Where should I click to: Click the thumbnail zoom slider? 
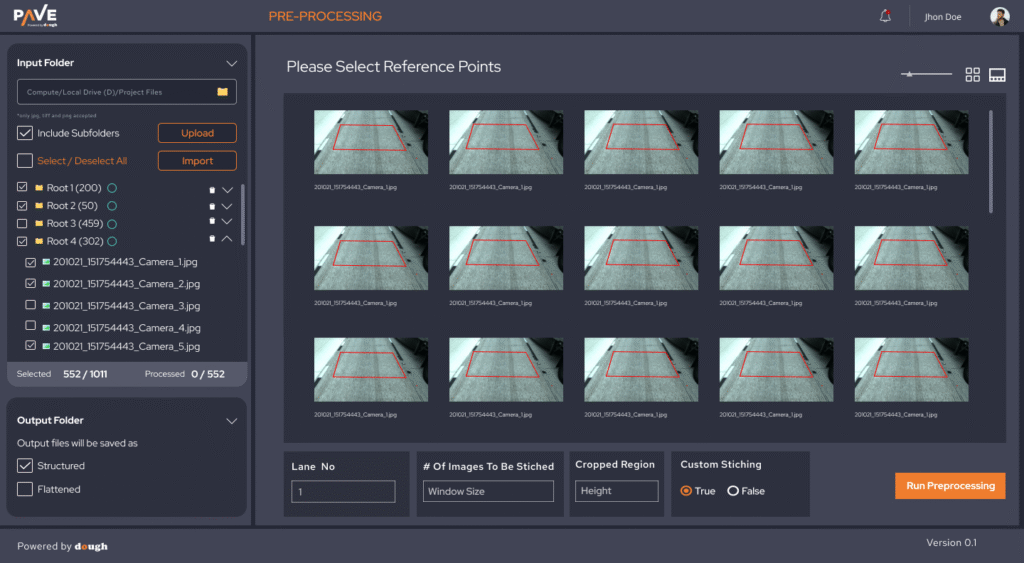pyautogui.click(x=926, y=74)
